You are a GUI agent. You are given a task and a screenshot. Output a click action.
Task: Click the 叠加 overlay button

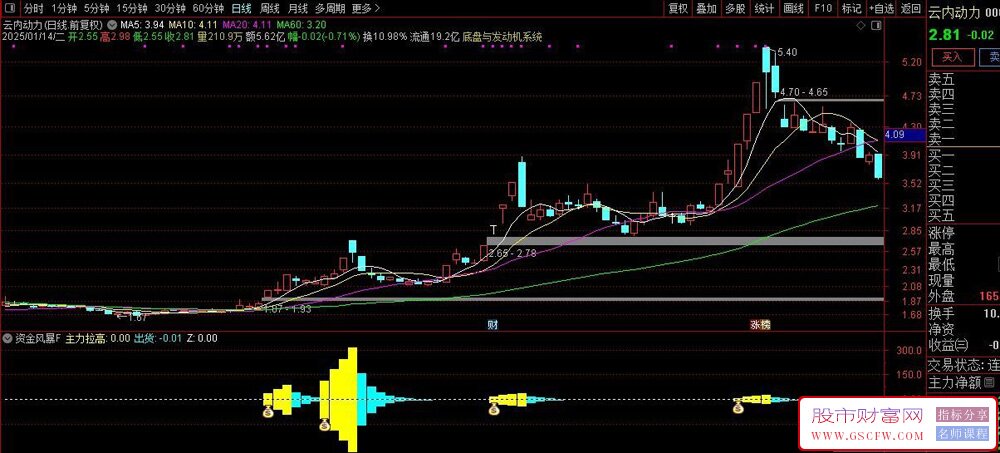click(x=706, y=8)
